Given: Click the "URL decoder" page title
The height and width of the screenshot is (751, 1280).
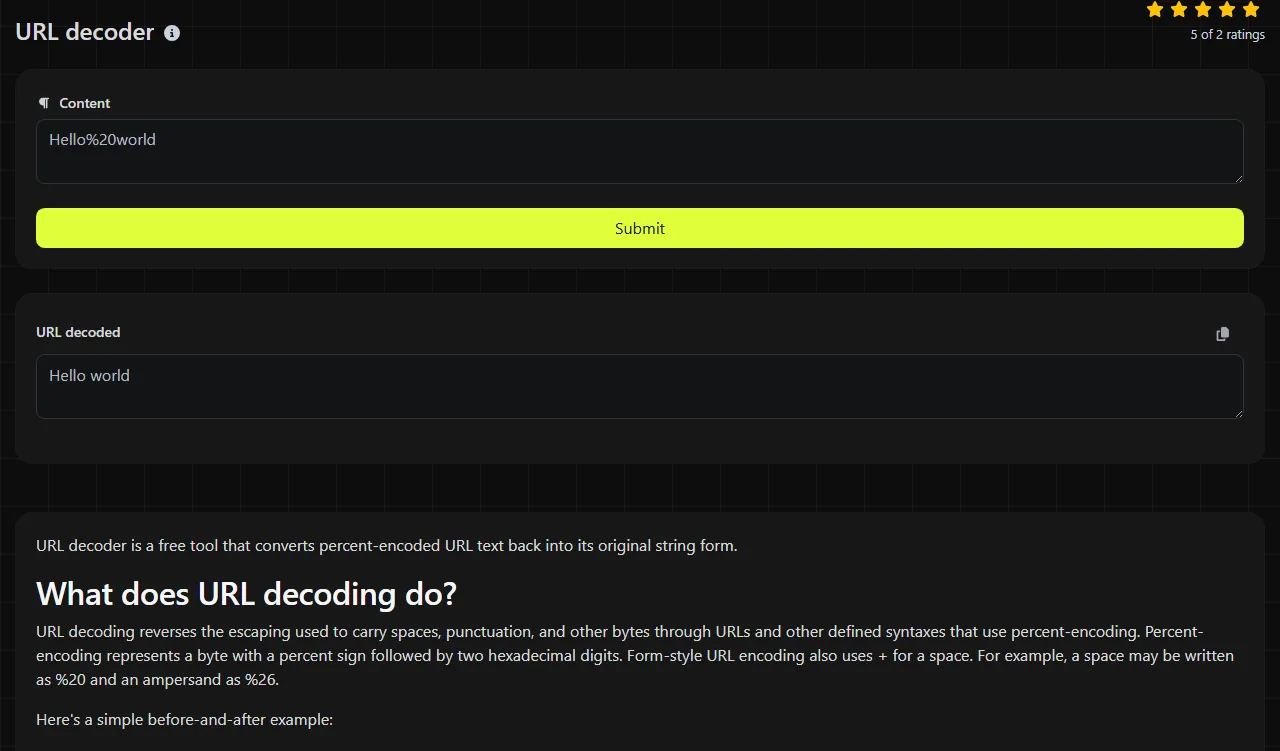Looking at the screenshot, I should pyautogui.click(x=85, y=32).
